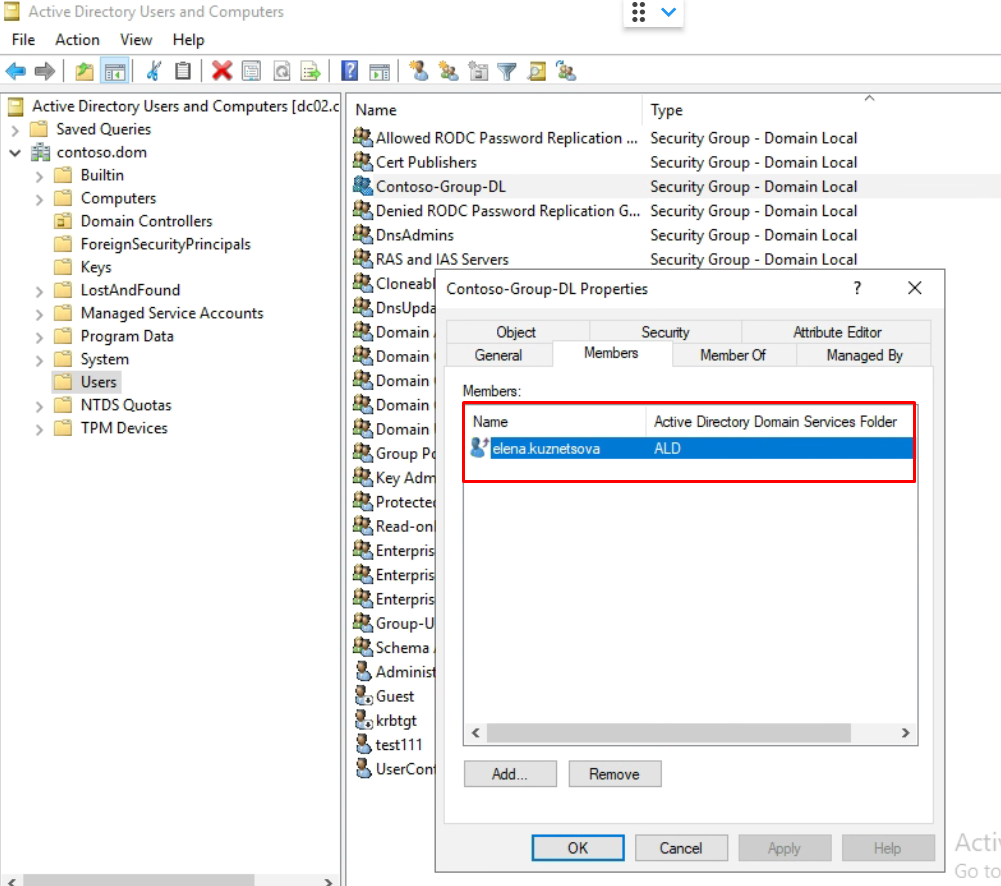1001x886 pixels.
Task: Click the Add... button
Action: pyautogui.click(x=510, y=774)
